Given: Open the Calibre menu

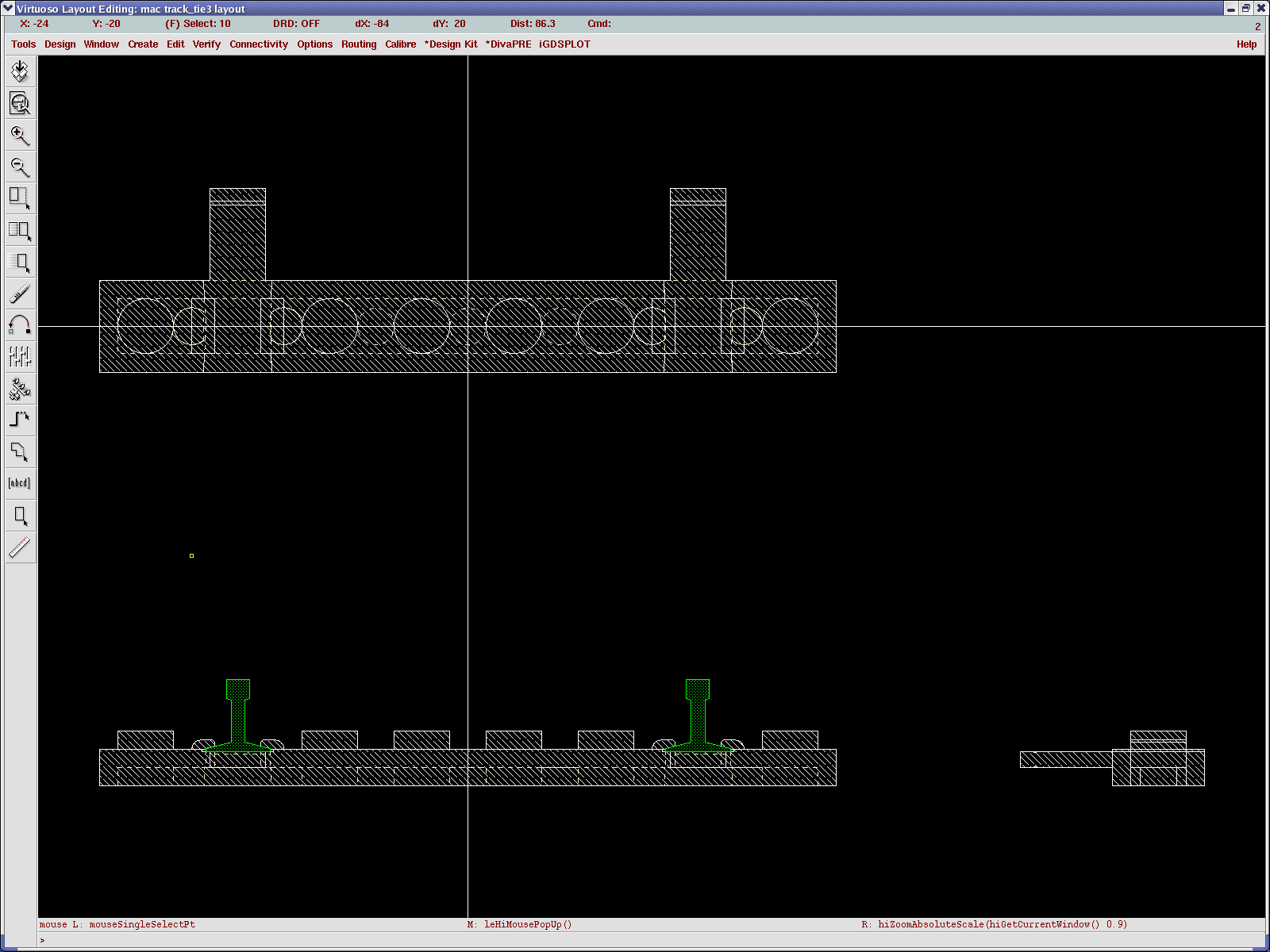Looking at the screenshot, I should [401, 44].
